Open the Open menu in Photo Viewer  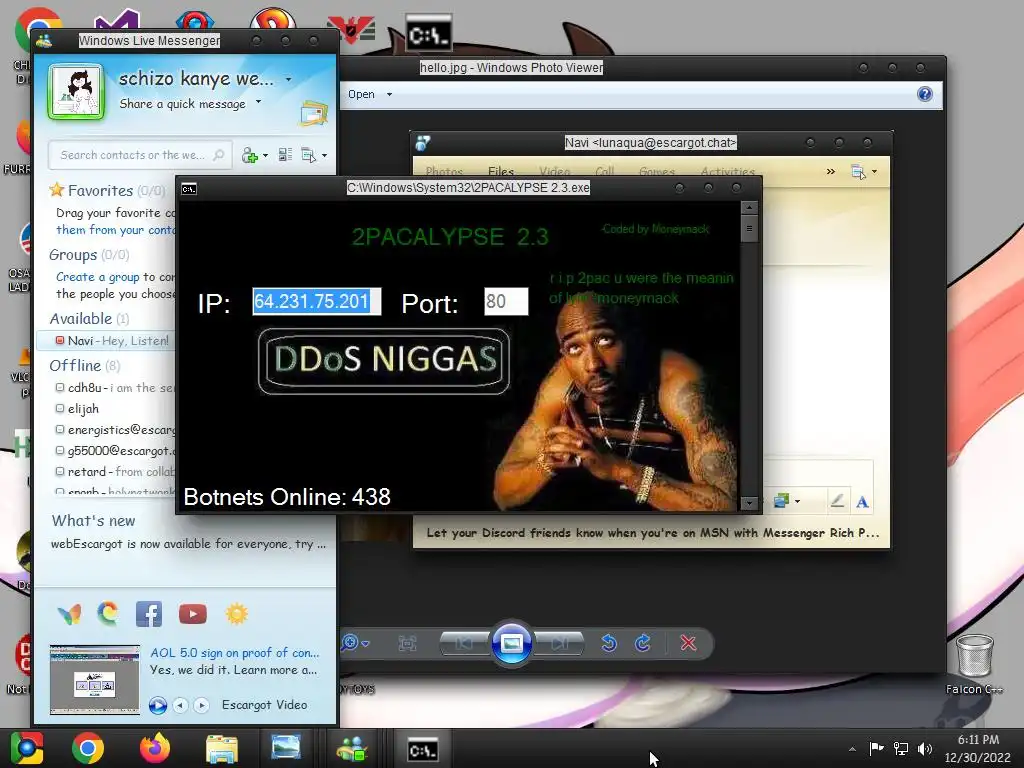[370, 94]
